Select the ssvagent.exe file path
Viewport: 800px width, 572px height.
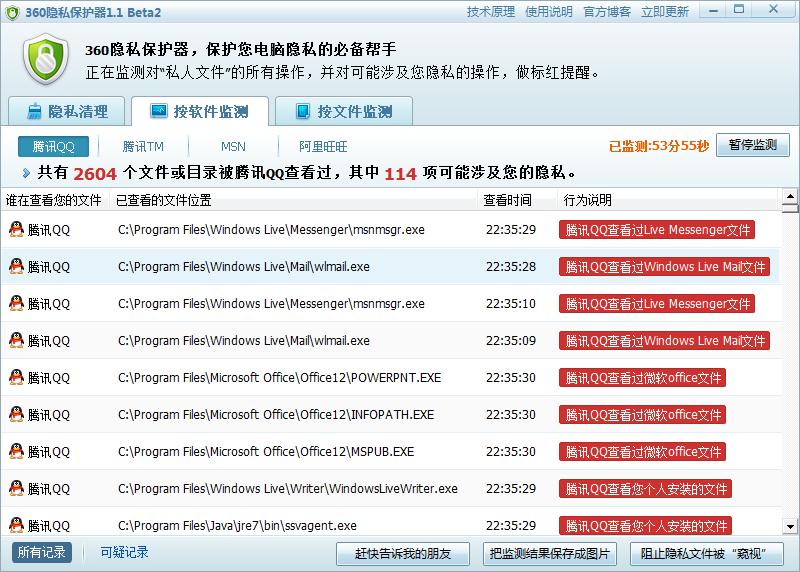[x=237, y=526]
